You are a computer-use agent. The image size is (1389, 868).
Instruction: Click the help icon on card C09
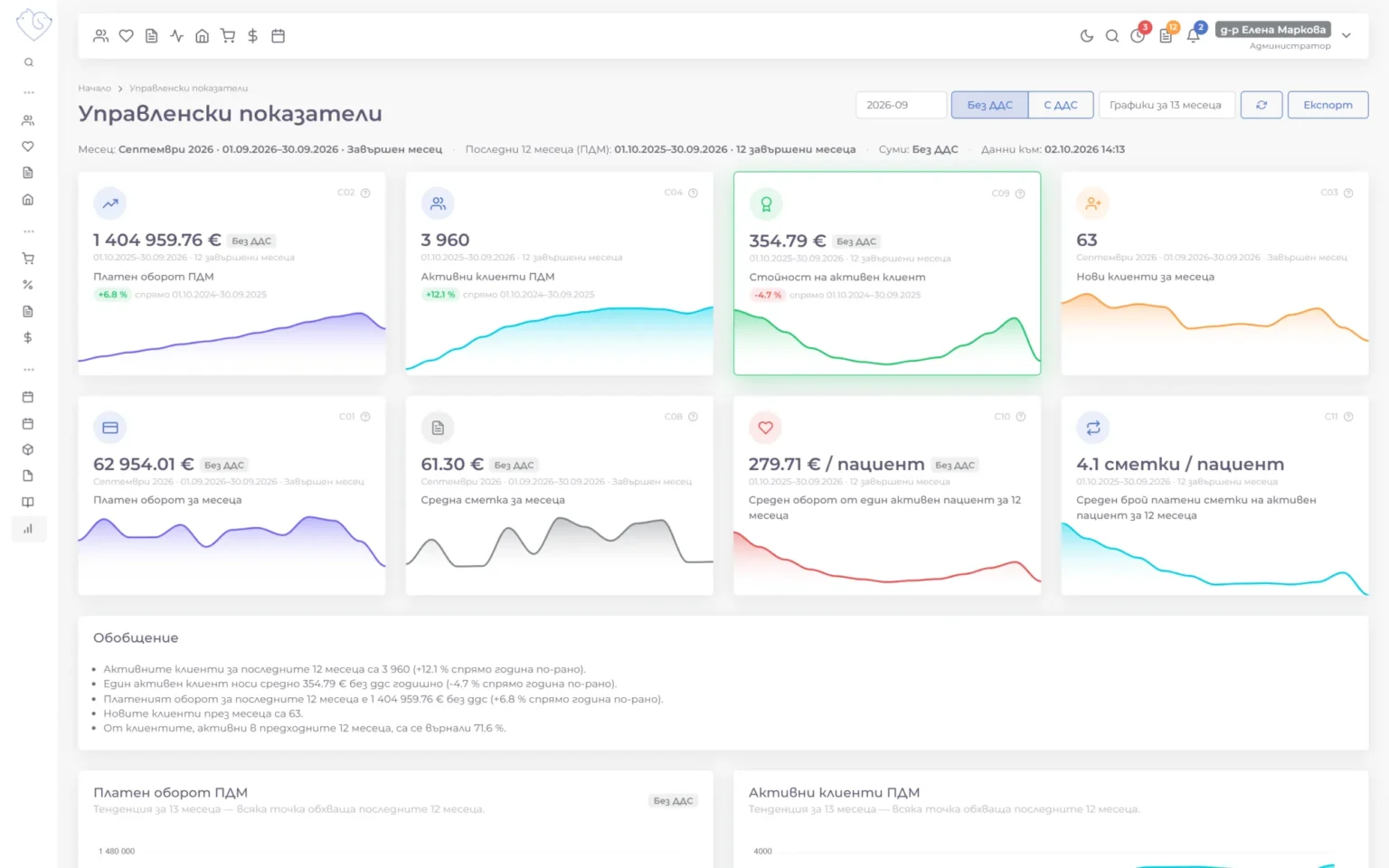1020,193
